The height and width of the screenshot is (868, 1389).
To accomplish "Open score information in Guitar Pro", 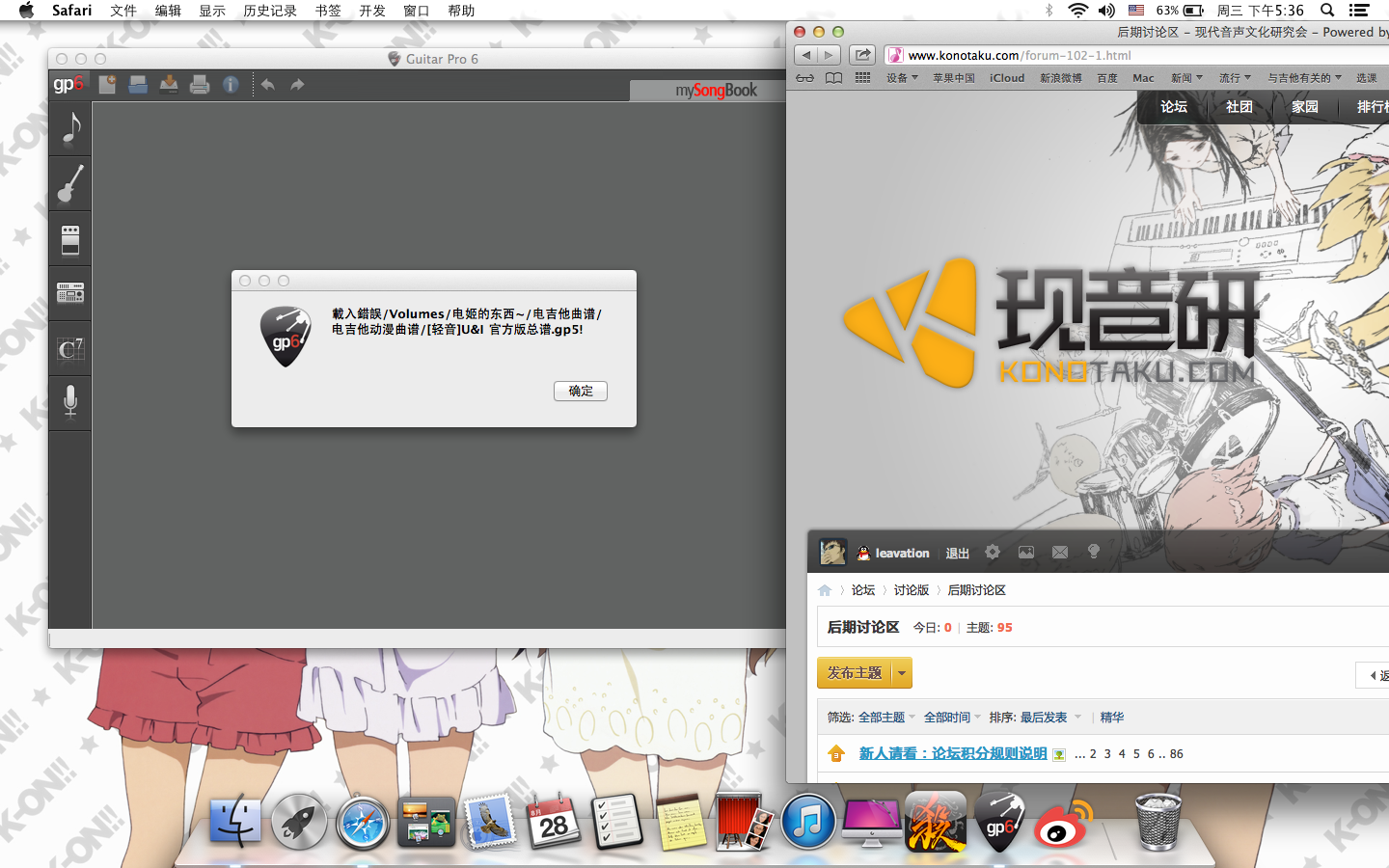I will tap(231, 85).
